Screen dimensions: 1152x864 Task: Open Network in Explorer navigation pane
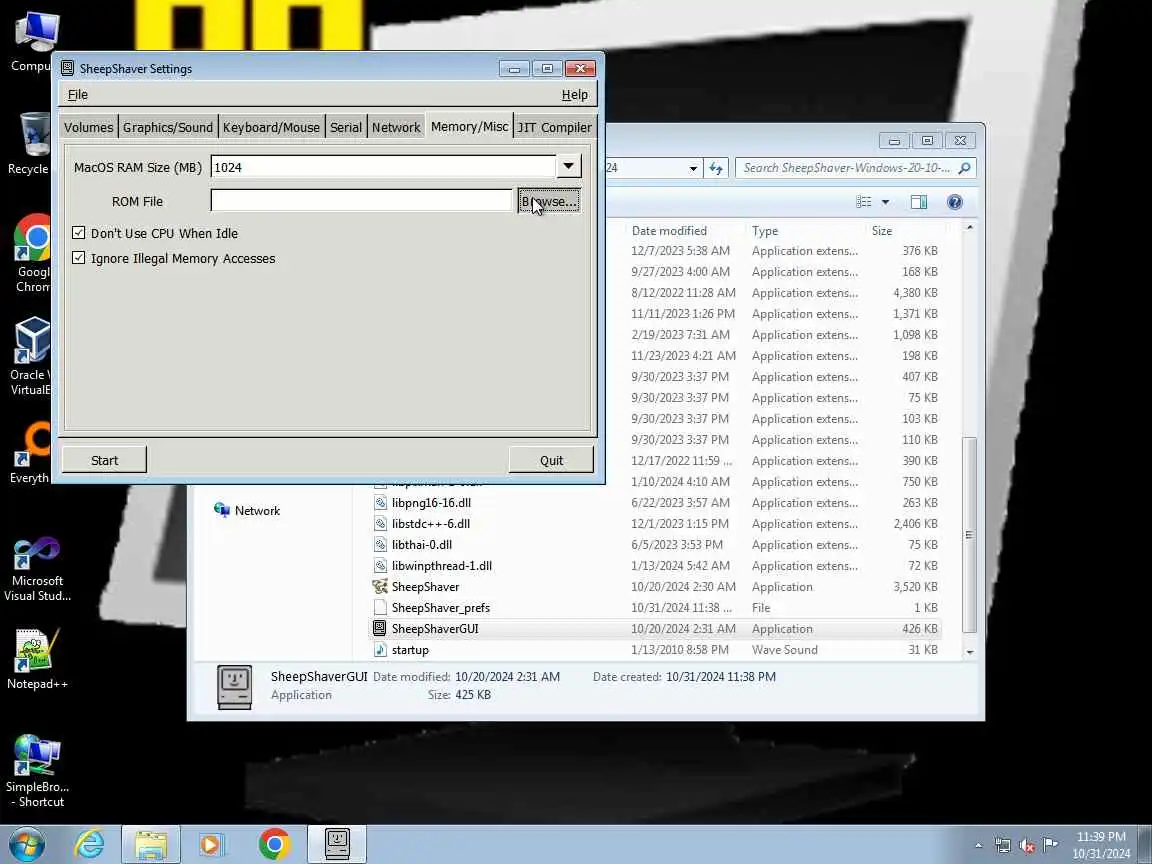click(247, 510)
